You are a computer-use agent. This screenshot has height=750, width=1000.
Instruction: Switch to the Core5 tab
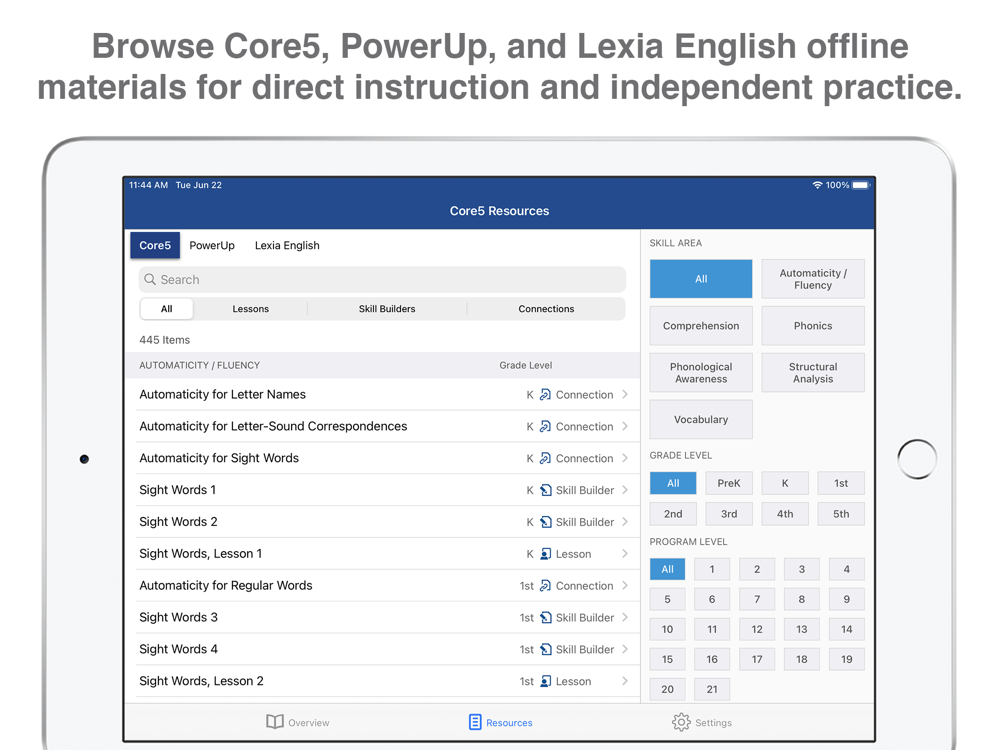(x=155, y=246)
